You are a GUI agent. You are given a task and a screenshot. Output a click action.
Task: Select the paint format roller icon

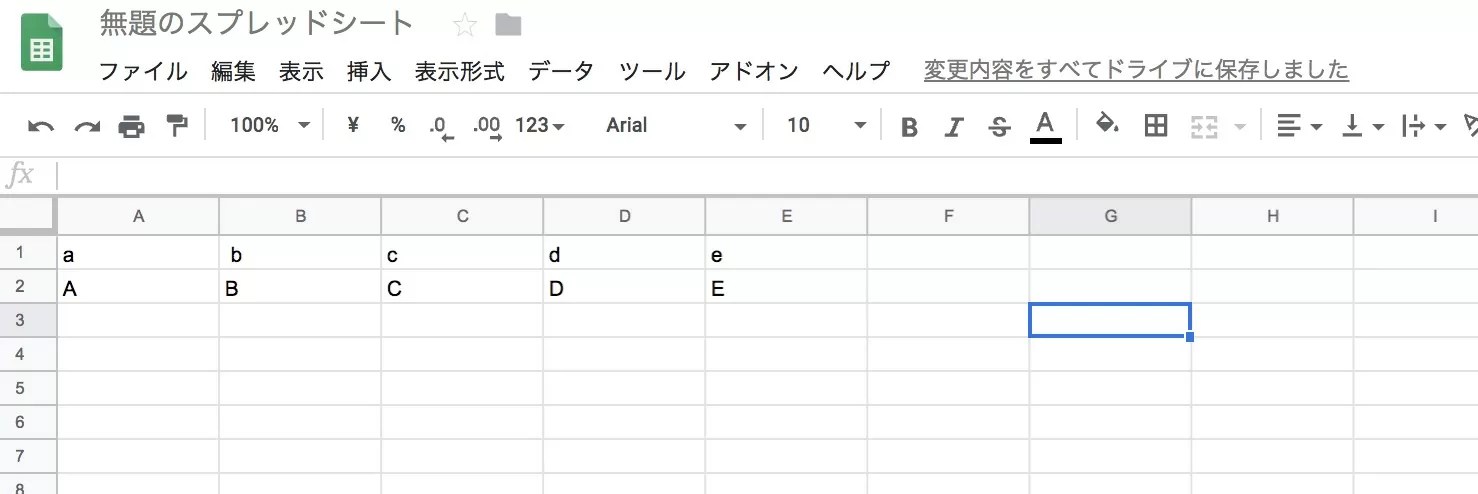pos(177,125)
